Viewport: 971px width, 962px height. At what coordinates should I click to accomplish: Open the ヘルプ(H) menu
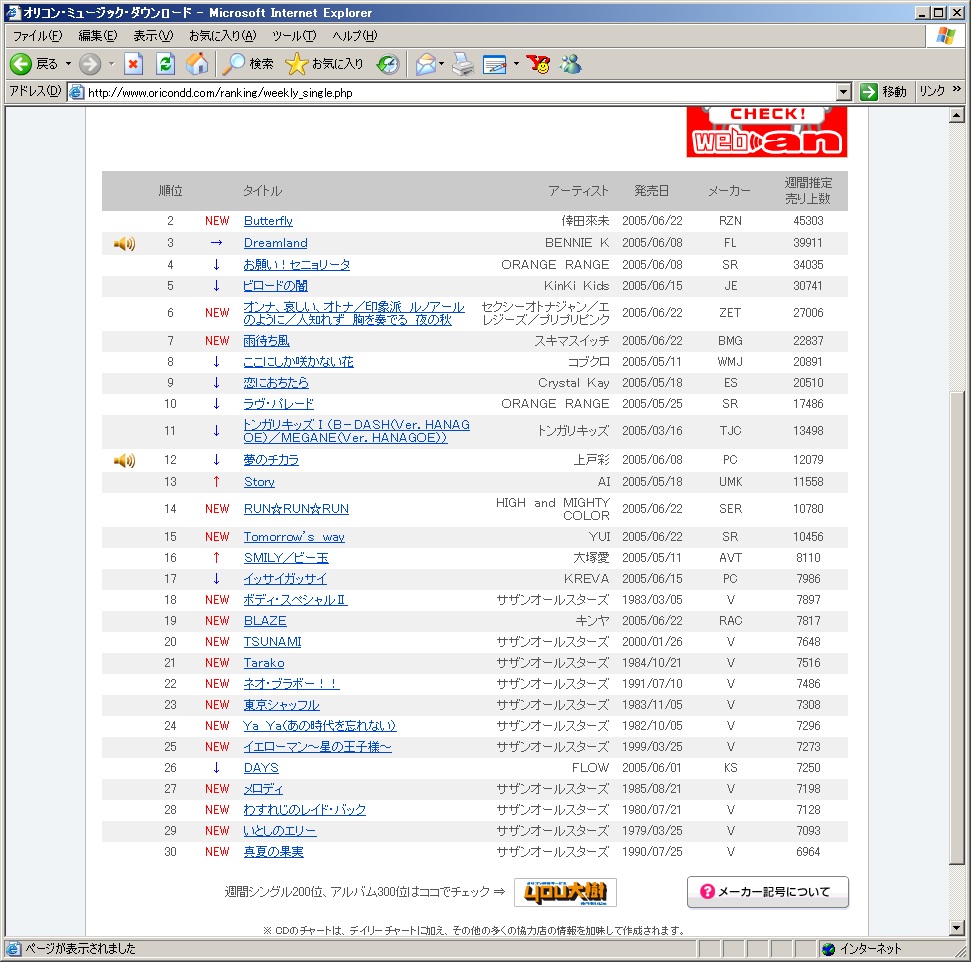[x=355, y=36]
